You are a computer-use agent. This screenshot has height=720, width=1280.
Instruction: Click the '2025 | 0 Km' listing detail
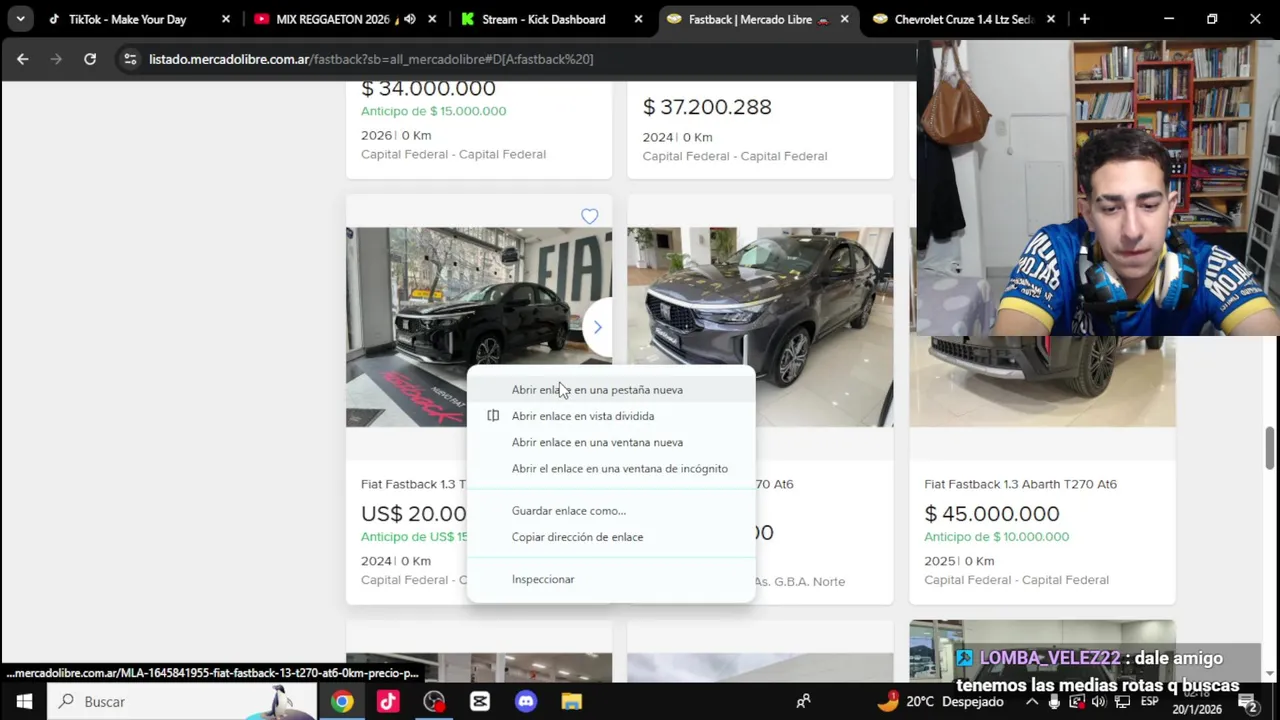click(959, 561)
